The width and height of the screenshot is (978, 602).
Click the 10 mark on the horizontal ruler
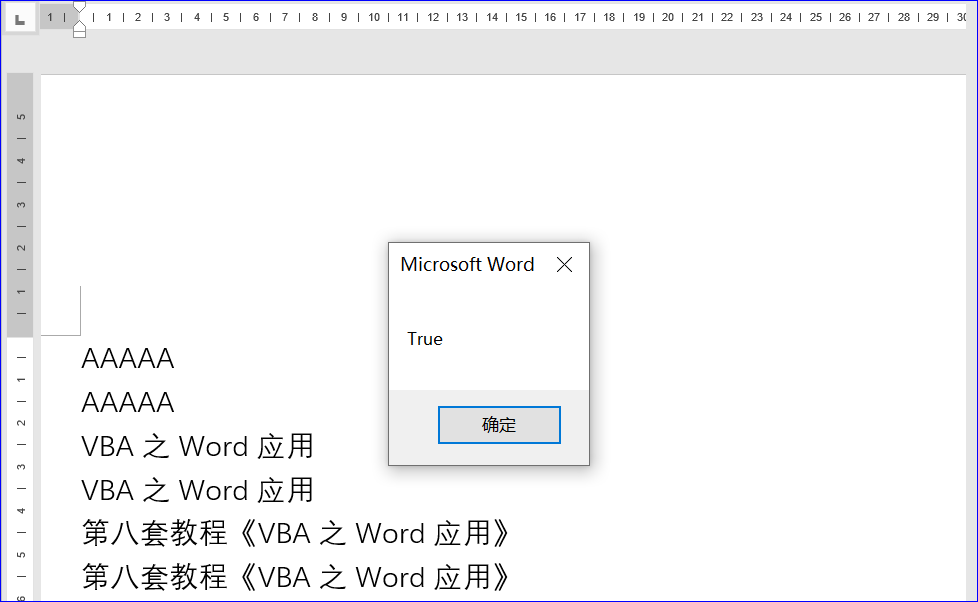(x=374, y=17)
